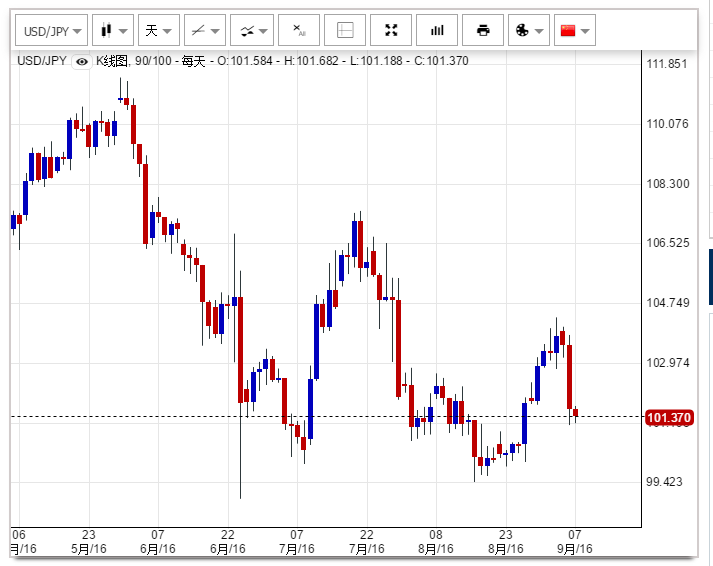Click the K线图 chart title text
The image size is (713, 566).
[x=112, y=61]
